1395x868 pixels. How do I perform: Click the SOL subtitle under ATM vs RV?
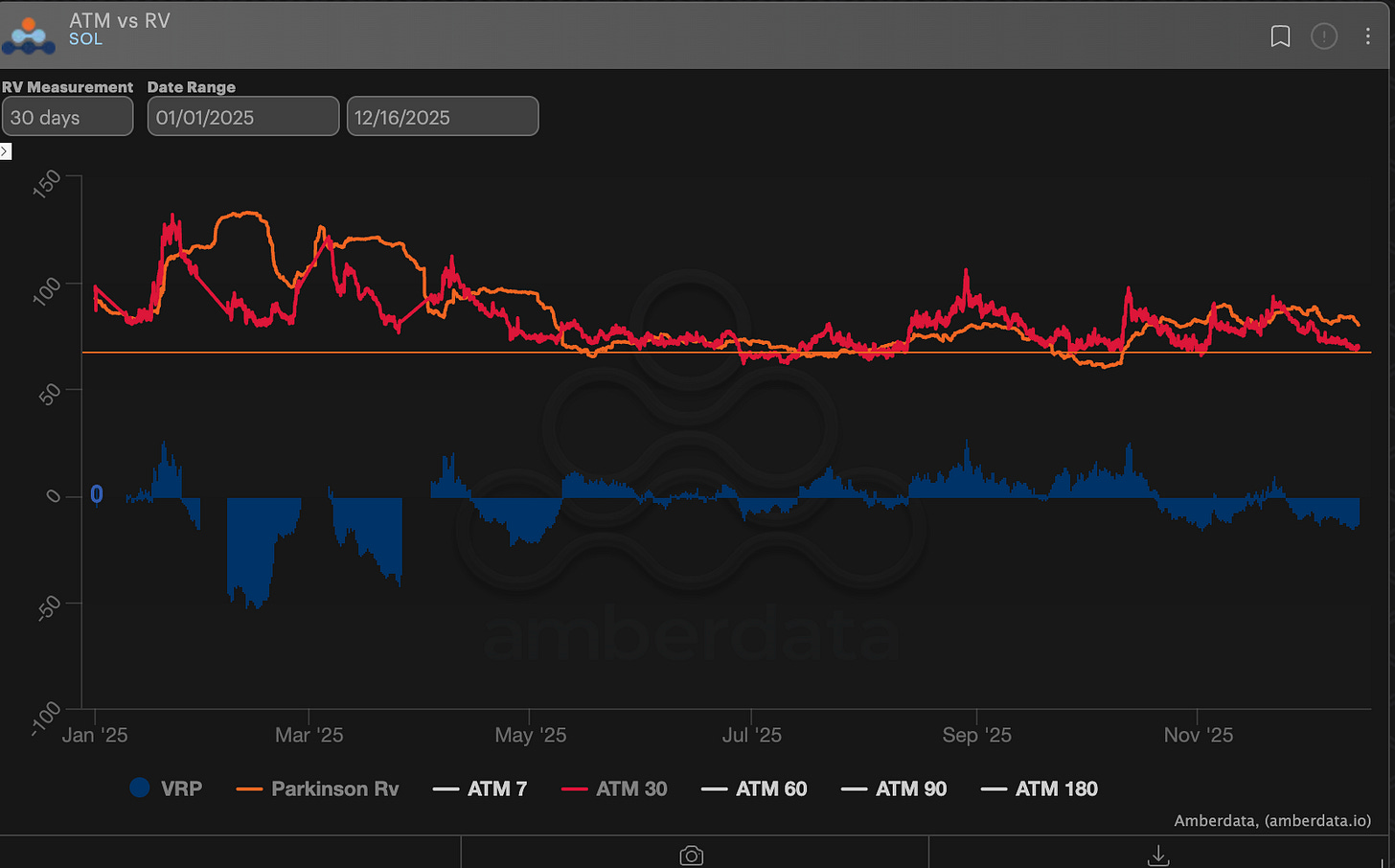coord(85,39)
